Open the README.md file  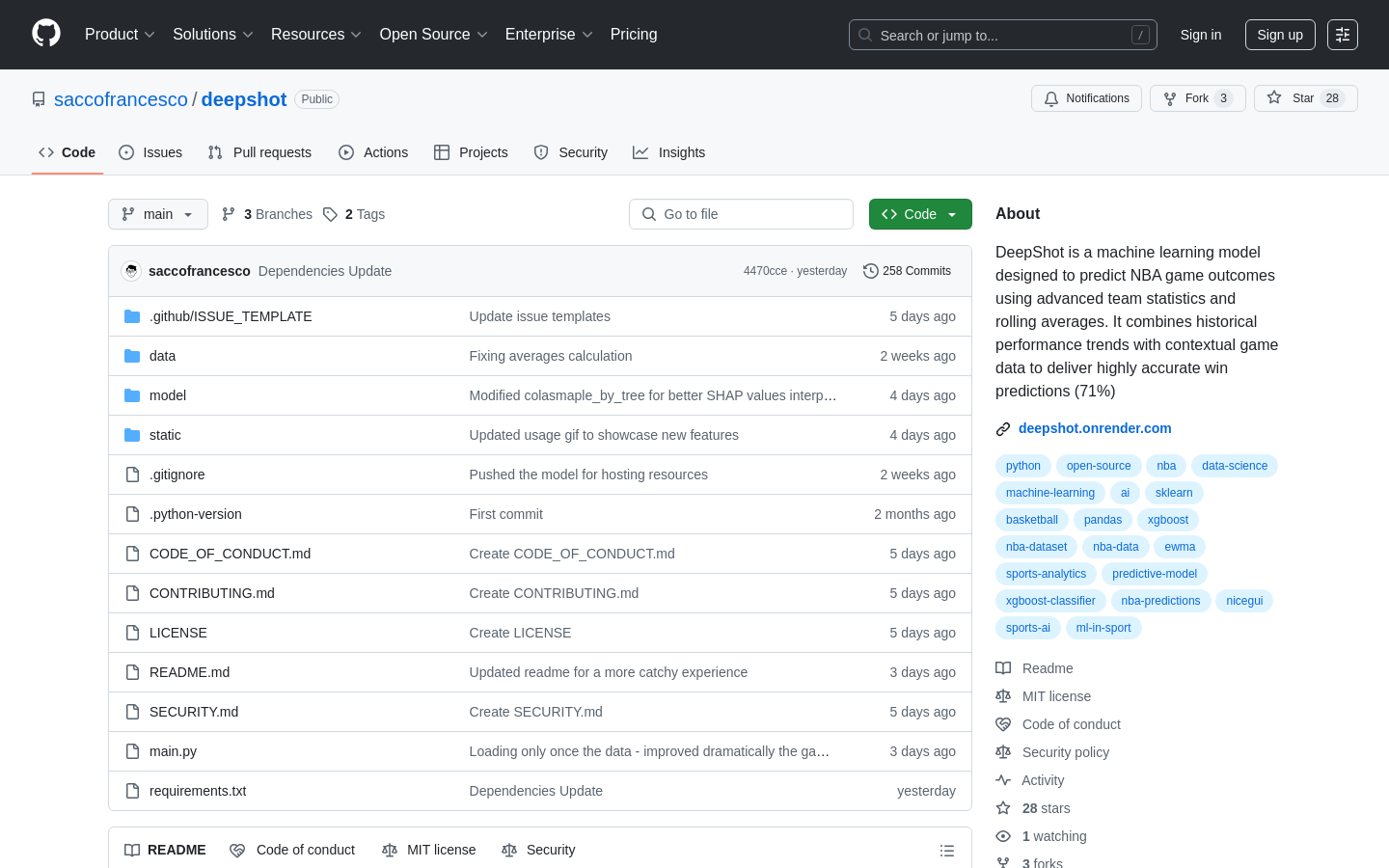click(189, 672)
